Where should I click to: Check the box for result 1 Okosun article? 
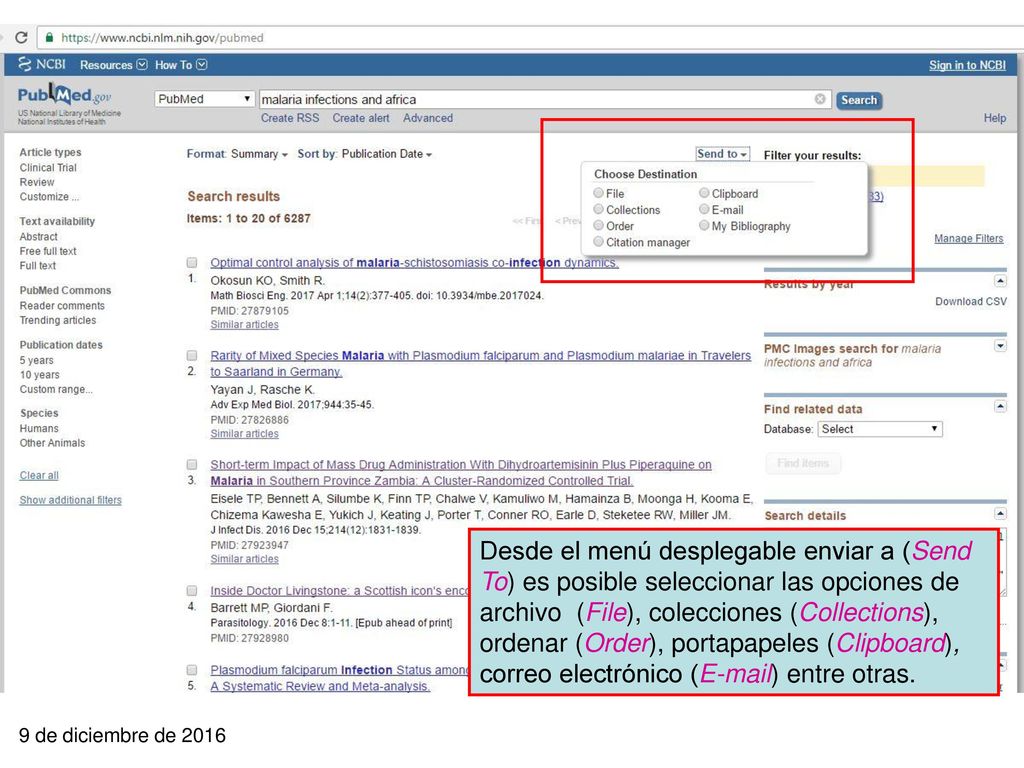coord(192,263)
